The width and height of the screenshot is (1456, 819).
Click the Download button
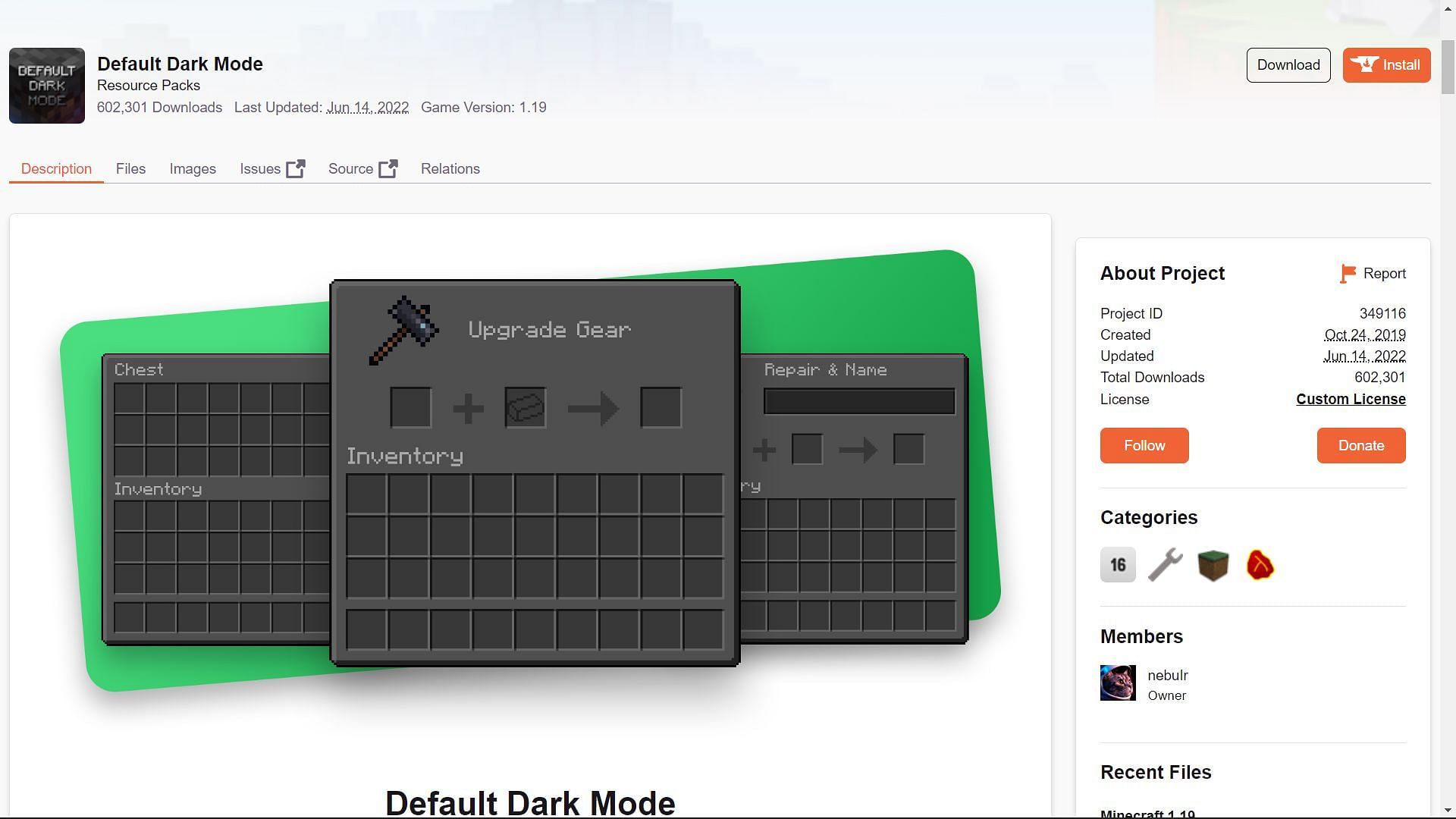[x=1288, y=65]
